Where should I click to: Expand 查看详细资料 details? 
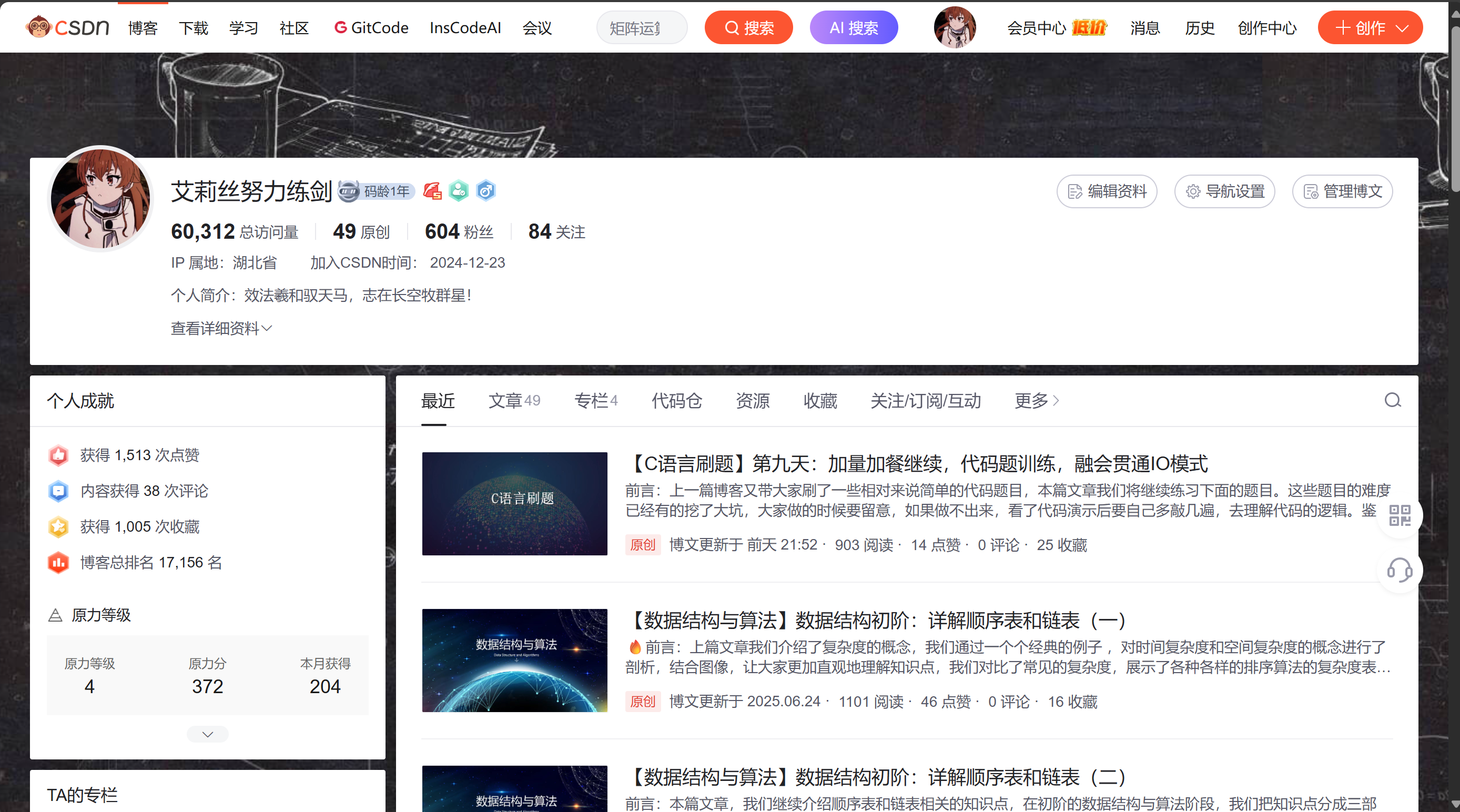[221, 328]
